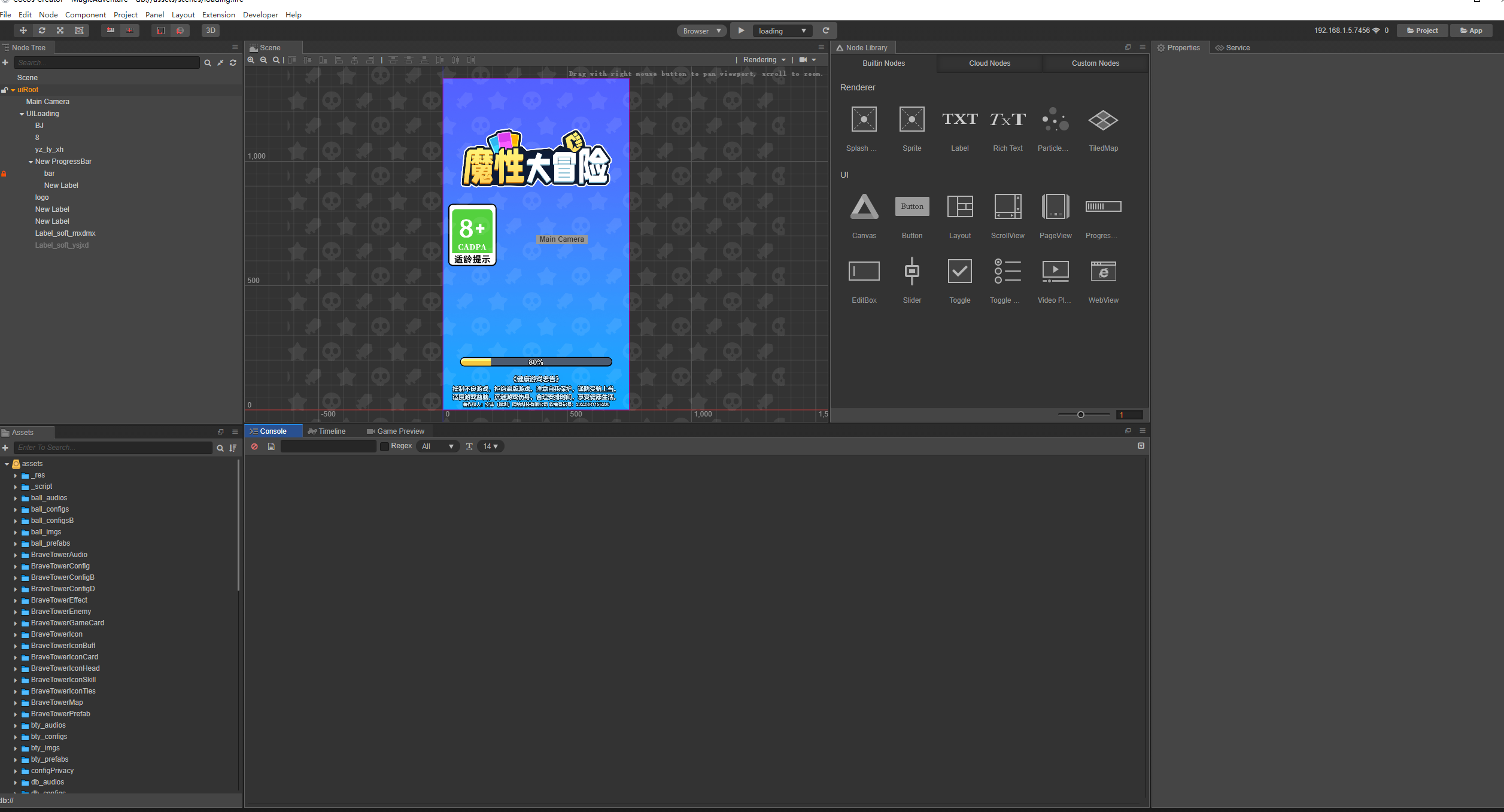The image size is (1504, 812).
Task: Switch to the Custom Nodes tab
Action: [x=1095, y=63]
